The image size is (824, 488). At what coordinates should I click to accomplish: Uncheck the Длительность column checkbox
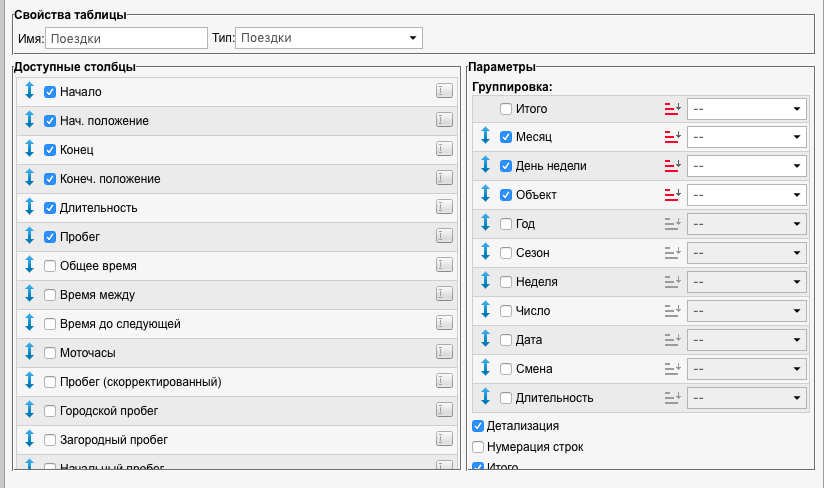point(50,208)
